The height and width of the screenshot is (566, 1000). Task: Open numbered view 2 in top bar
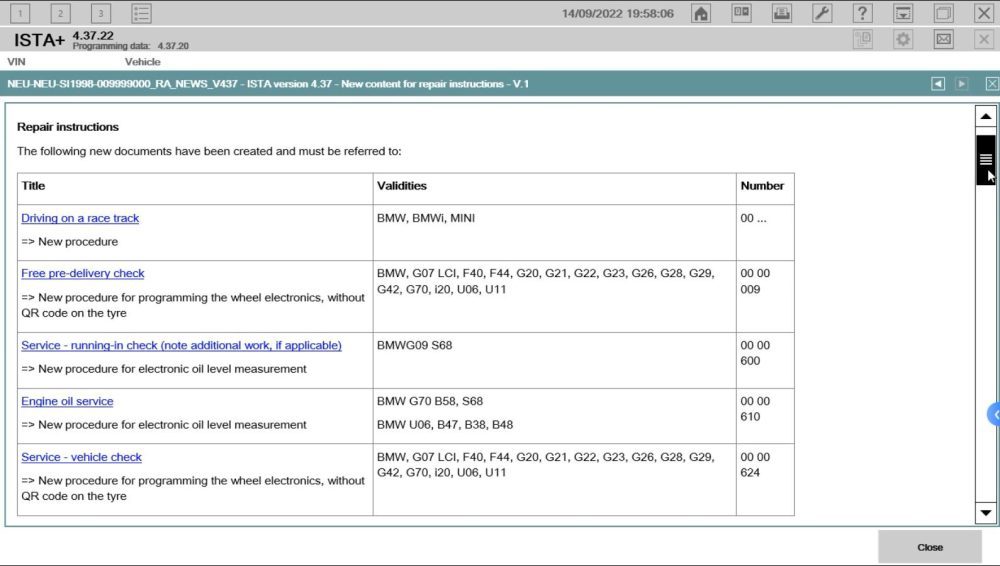coord(61,13)
